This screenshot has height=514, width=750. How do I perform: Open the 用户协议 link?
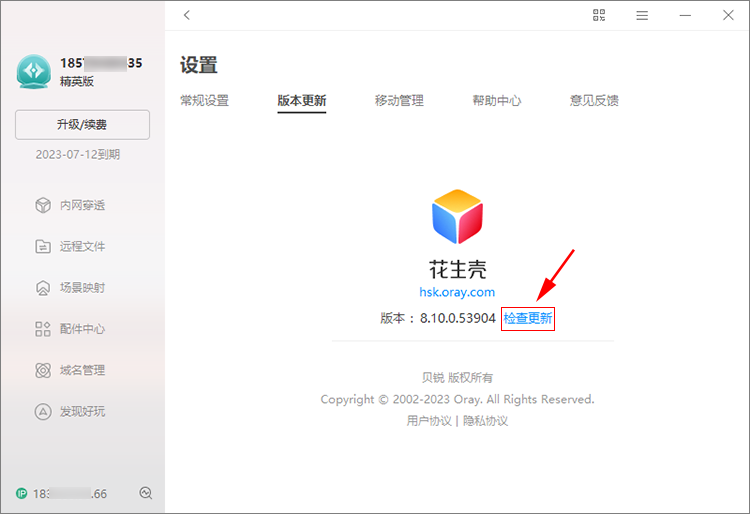click(x=429, y=421)
